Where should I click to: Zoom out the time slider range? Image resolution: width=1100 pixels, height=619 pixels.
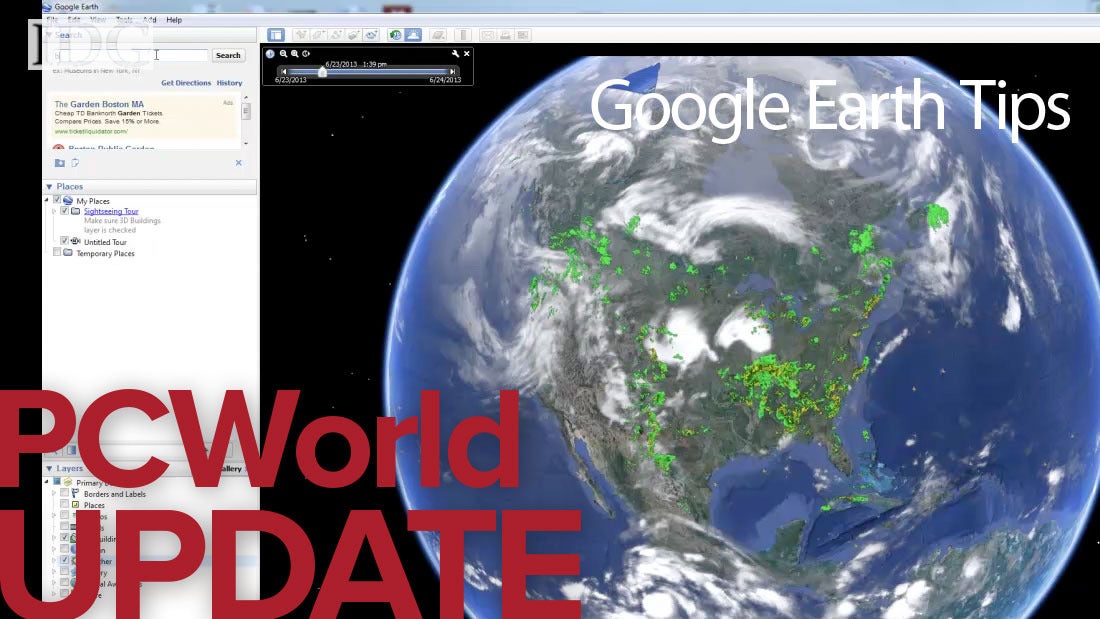[x=283, y=53]
